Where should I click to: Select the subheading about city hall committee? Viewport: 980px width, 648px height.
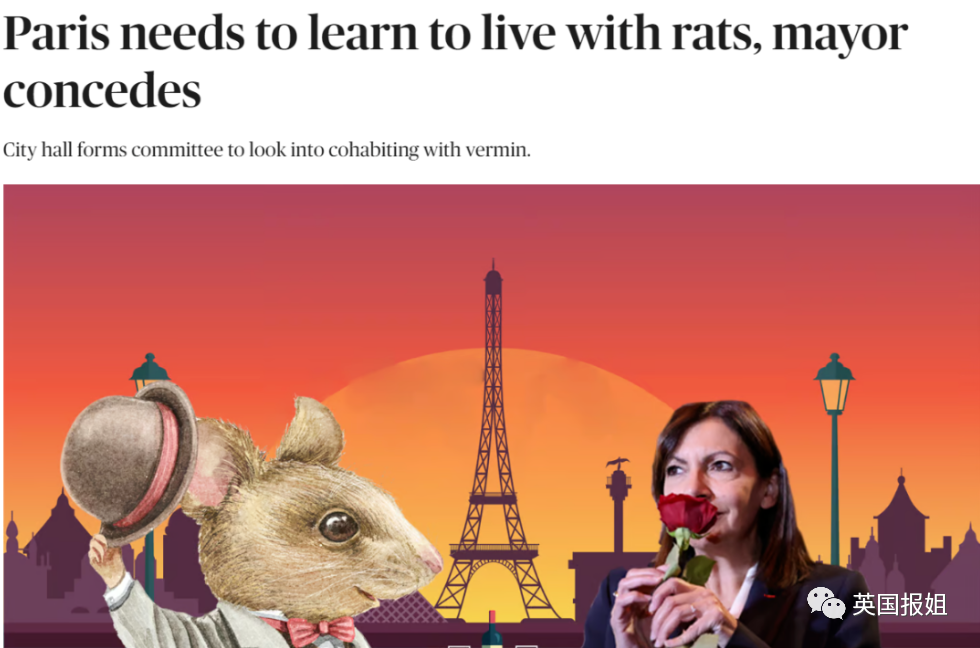267,150
